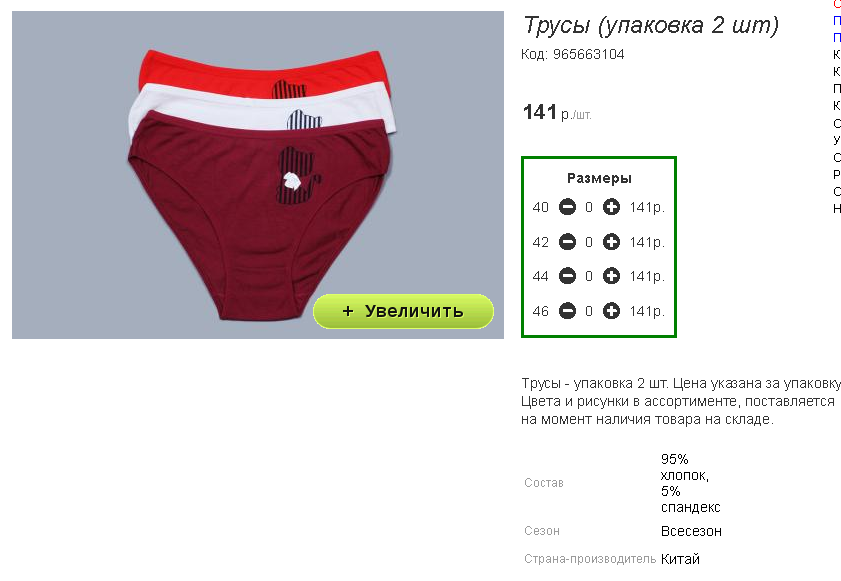Decrease quantity for size 44
This screenshot has height=581, width=841.
click(567, 276)
